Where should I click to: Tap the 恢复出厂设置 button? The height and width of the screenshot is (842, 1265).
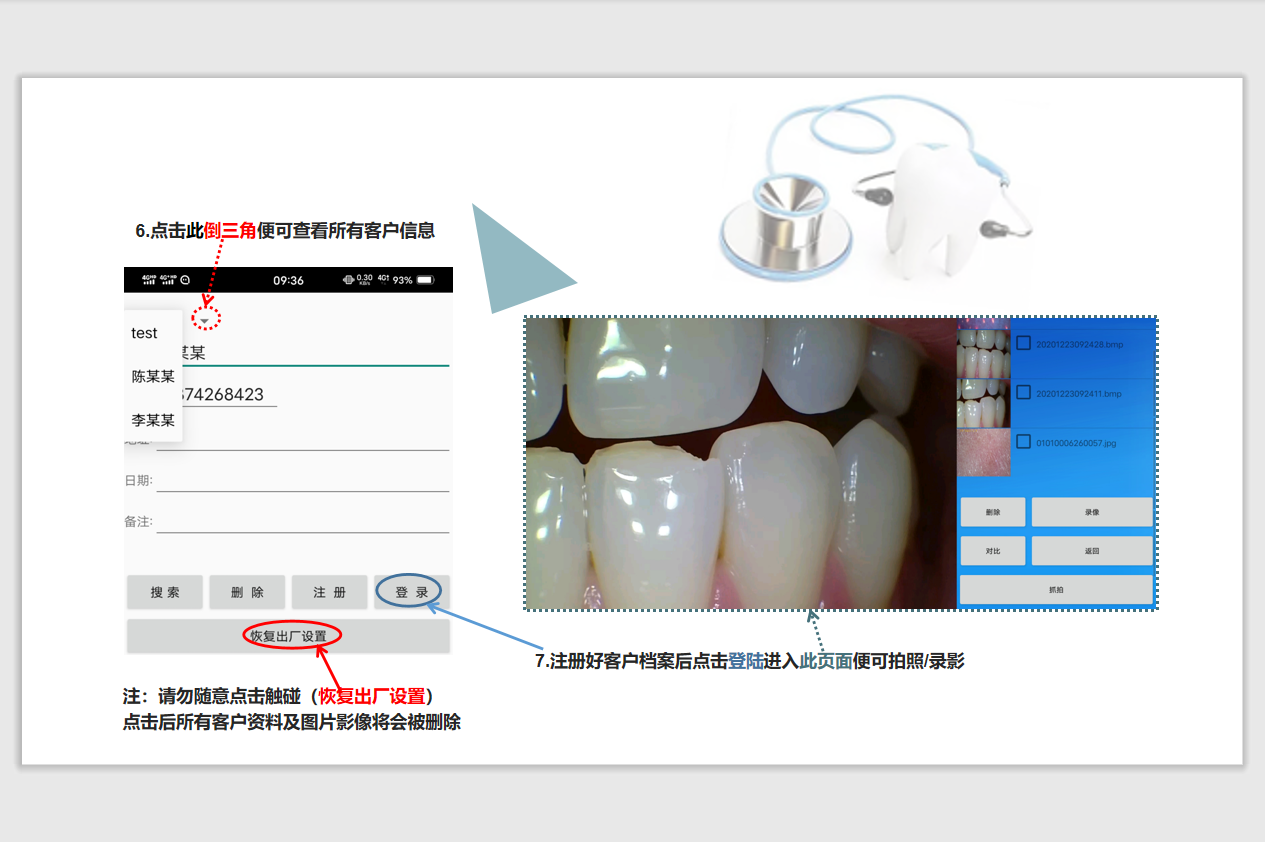tap(288, 636)
